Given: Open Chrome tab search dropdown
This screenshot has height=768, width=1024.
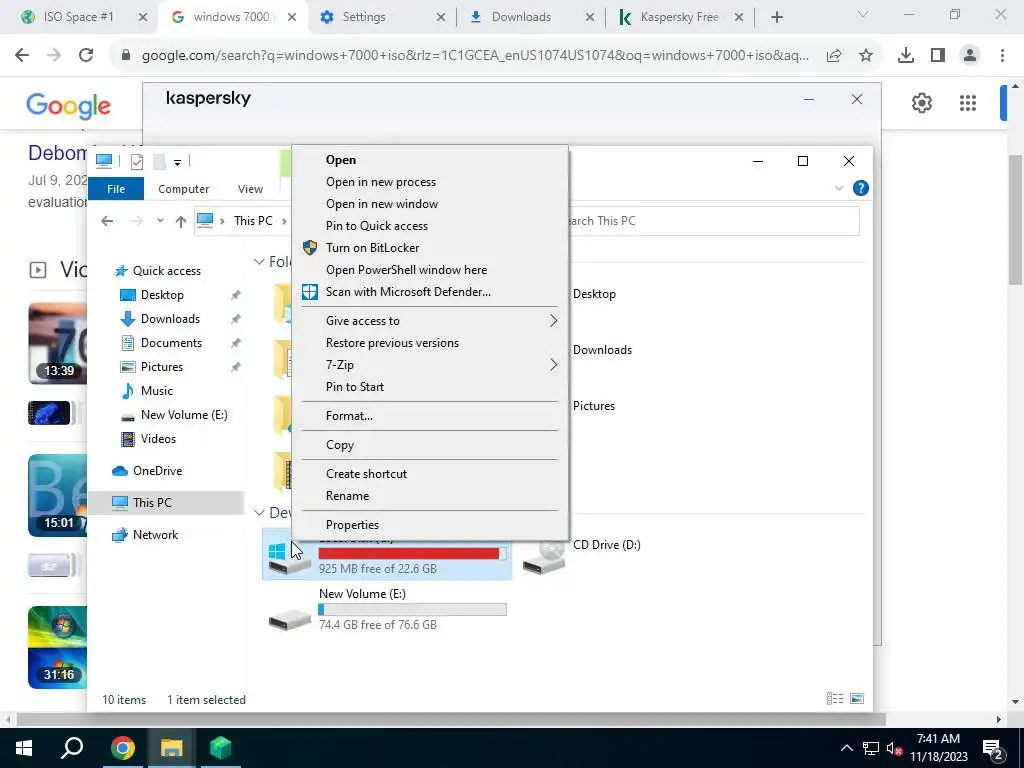Looking at the screenshot, I should click(x=863, y=14).
